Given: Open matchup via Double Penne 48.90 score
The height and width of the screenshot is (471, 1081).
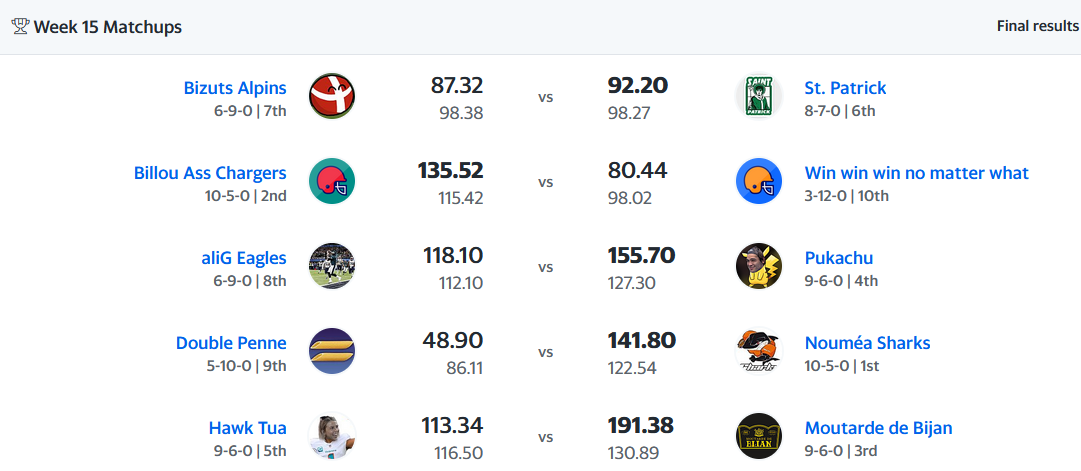Looking at the screenshot, I should [x=452, y=341].
